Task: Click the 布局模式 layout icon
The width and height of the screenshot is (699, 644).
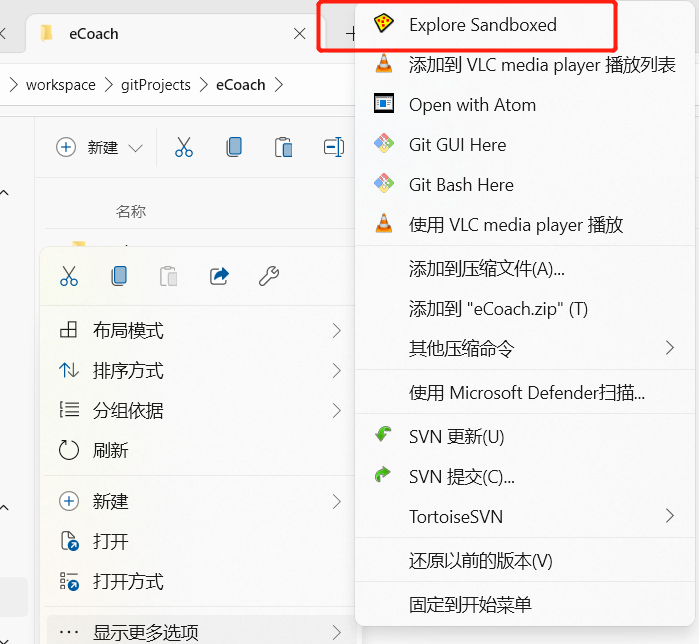Action: (x=69, y=330)
